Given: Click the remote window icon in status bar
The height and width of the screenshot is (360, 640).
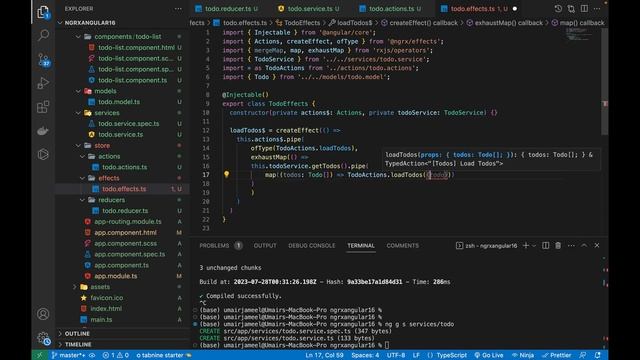Looking at the screenshot, I should (40, 355).
